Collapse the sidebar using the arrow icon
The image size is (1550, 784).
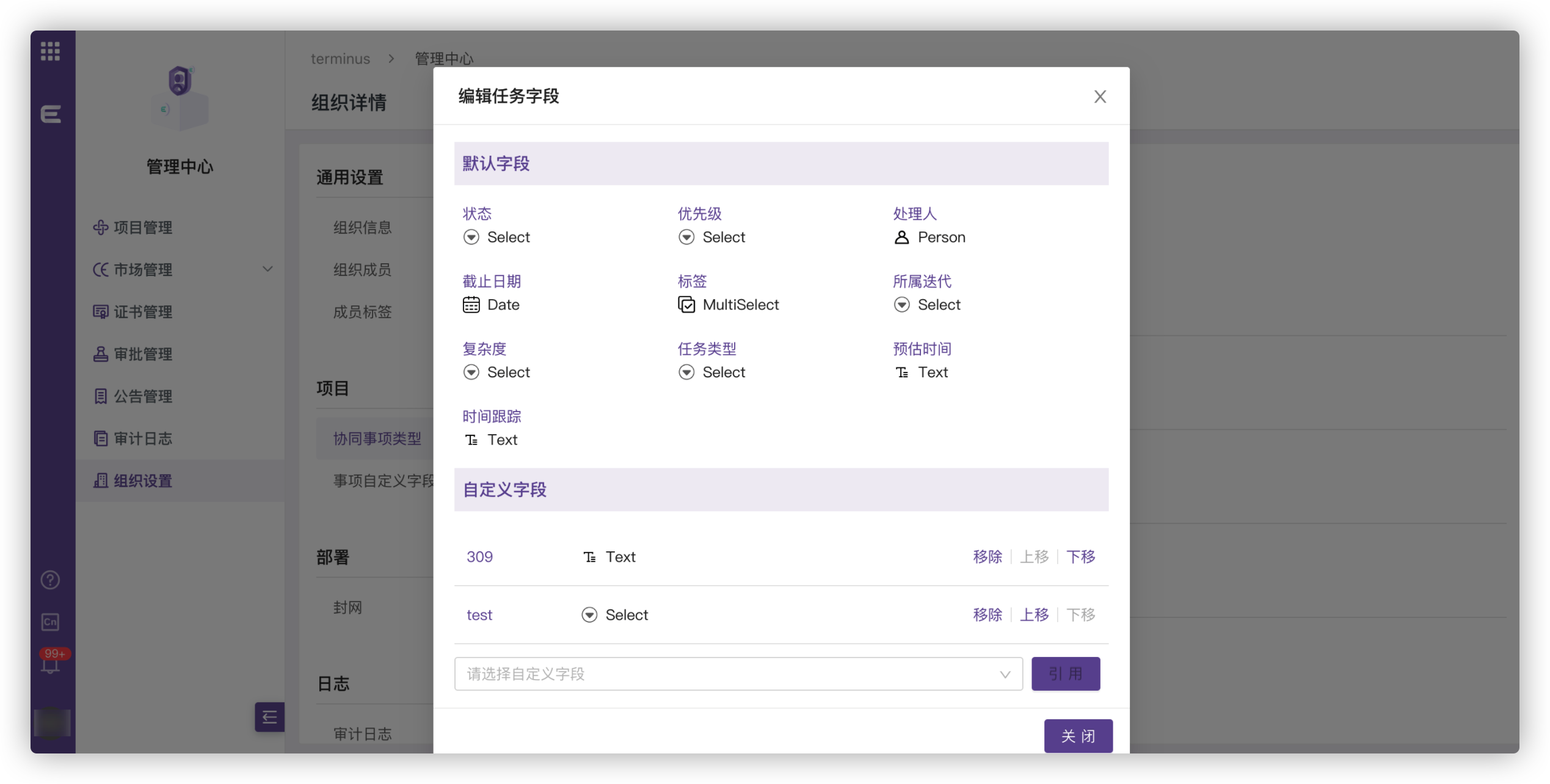point(269,717)
